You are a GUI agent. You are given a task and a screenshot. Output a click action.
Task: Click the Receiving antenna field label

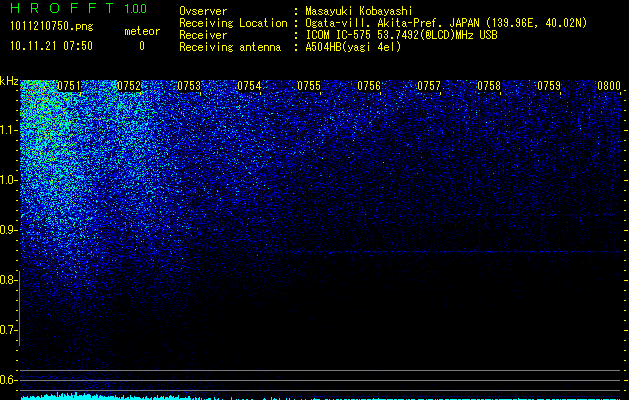[x=230, y=47]
